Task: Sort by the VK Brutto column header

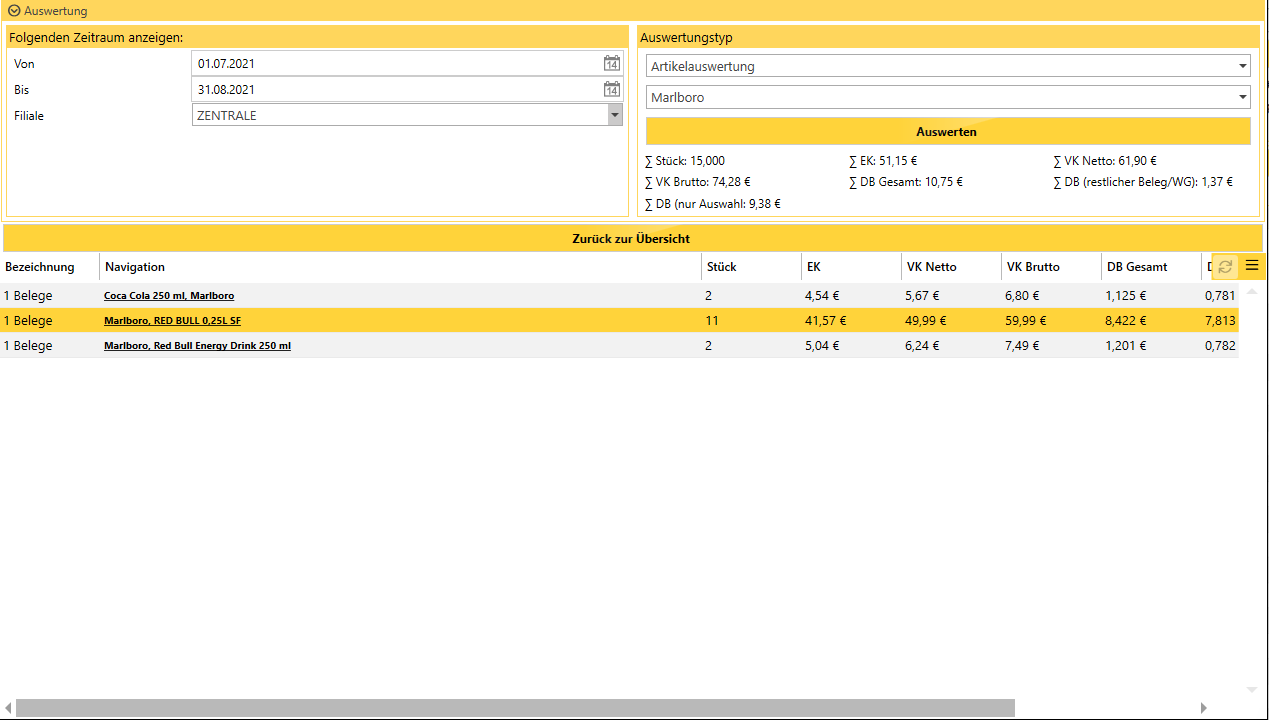Action: click(1052, 267)
